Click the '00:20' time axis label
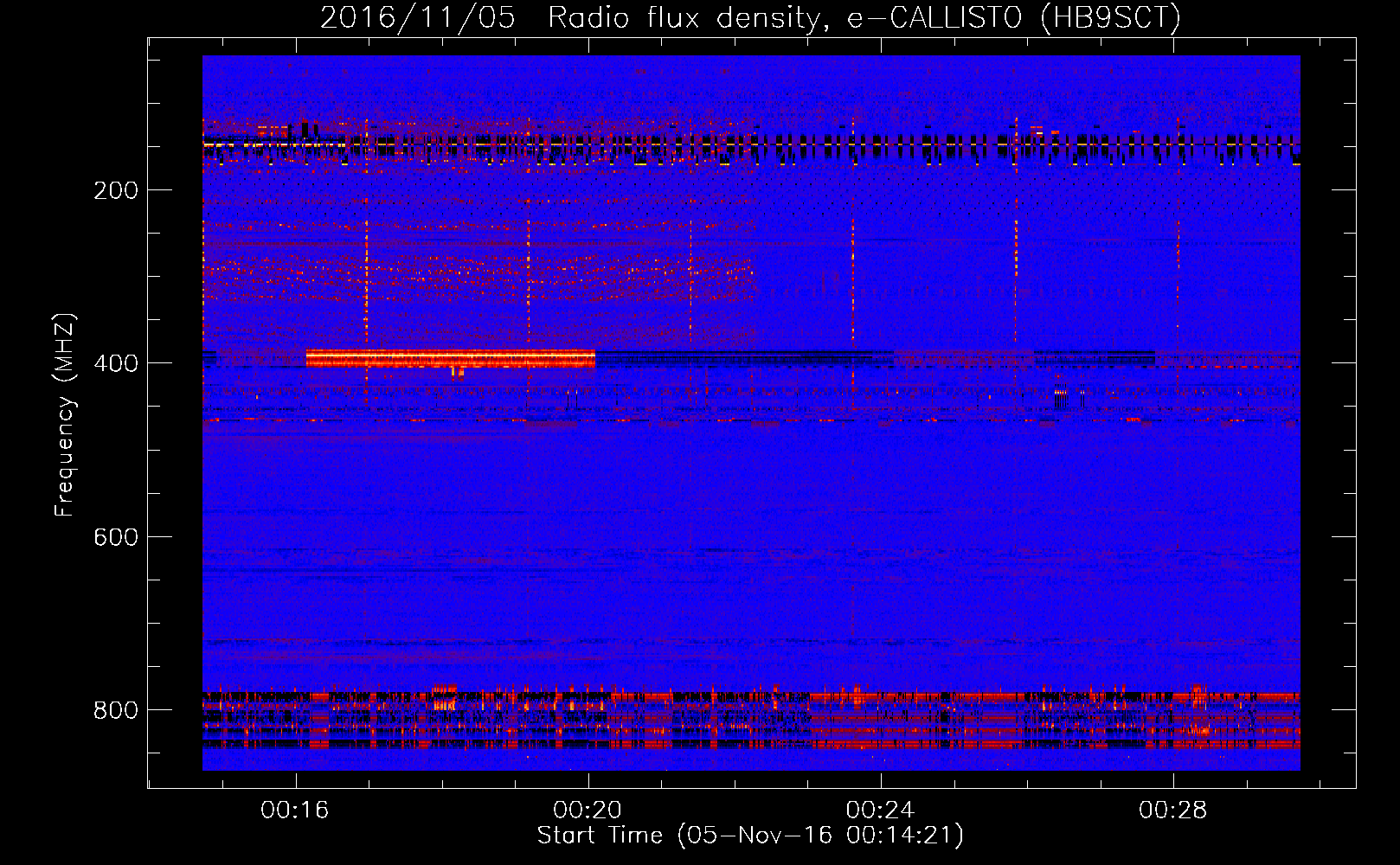1400x865 pixels. (588, 811)
